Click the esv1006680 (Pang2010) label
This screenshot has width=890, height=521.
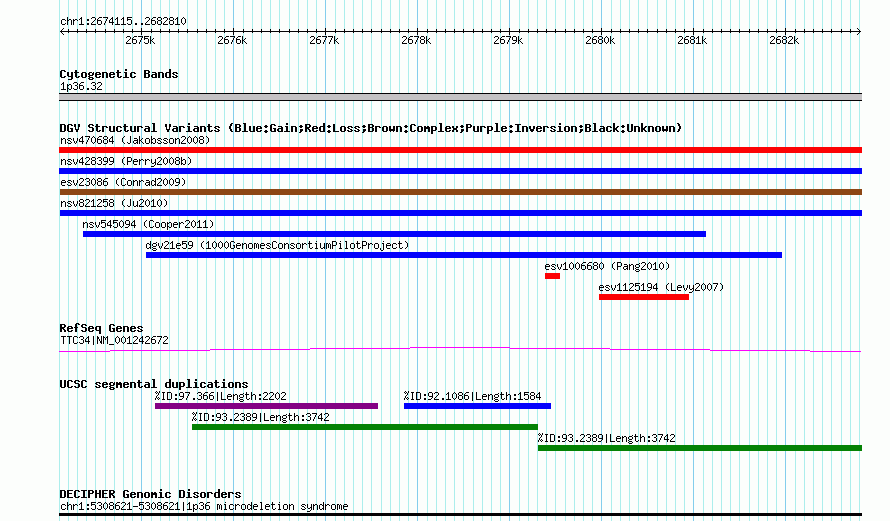(x=607, y=266)
